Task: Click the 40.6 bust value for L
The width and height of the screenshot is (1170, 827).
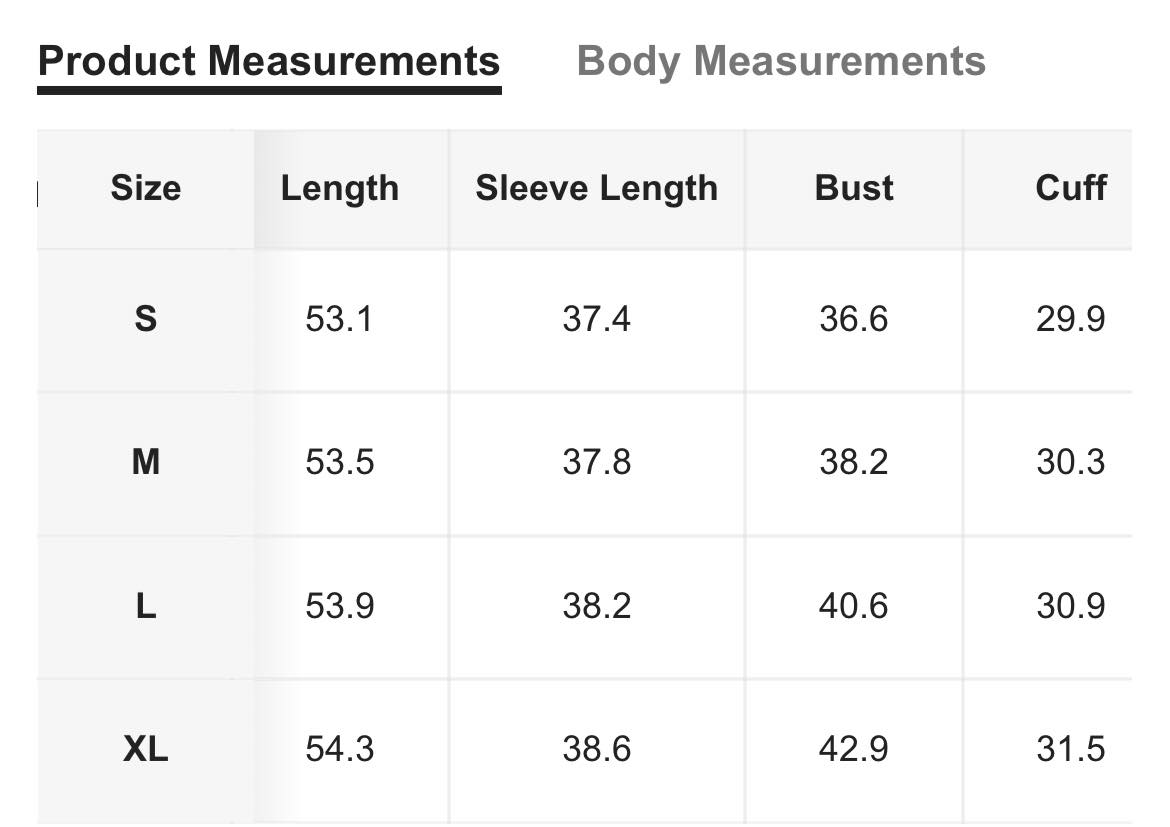Action: coord(854,606)
